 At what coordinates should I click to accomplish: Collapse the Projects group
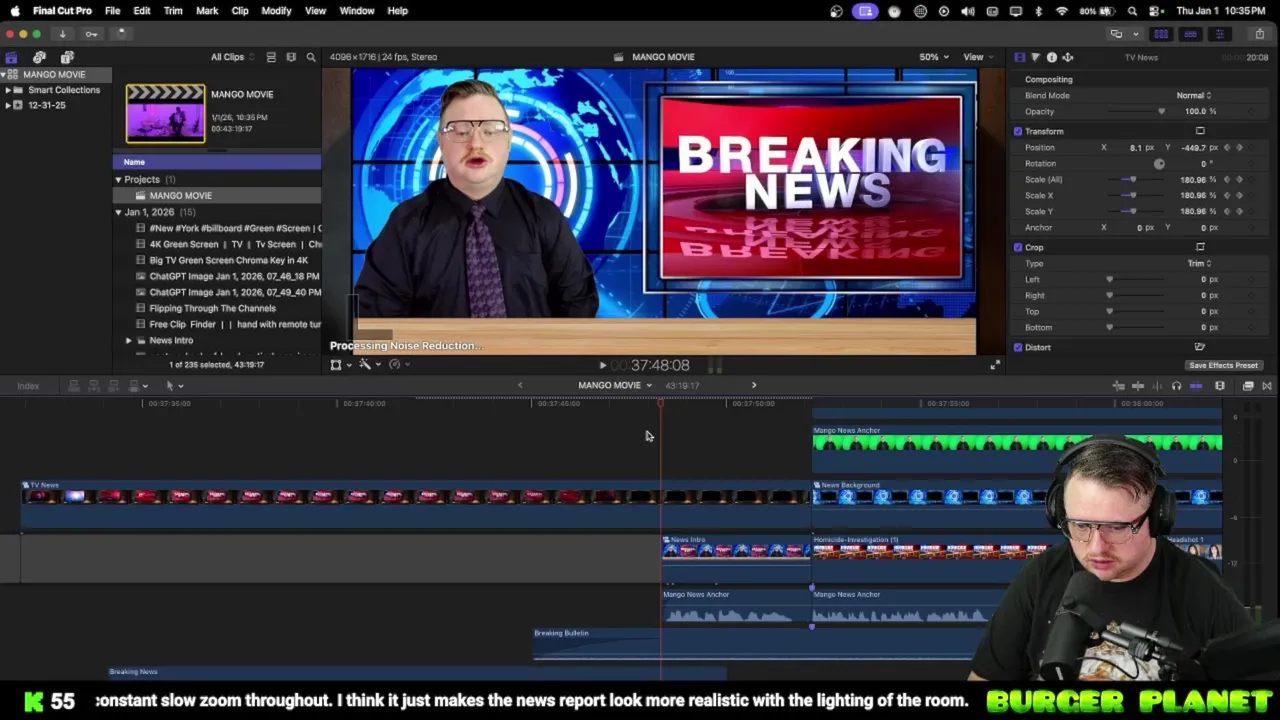point(118,180)
